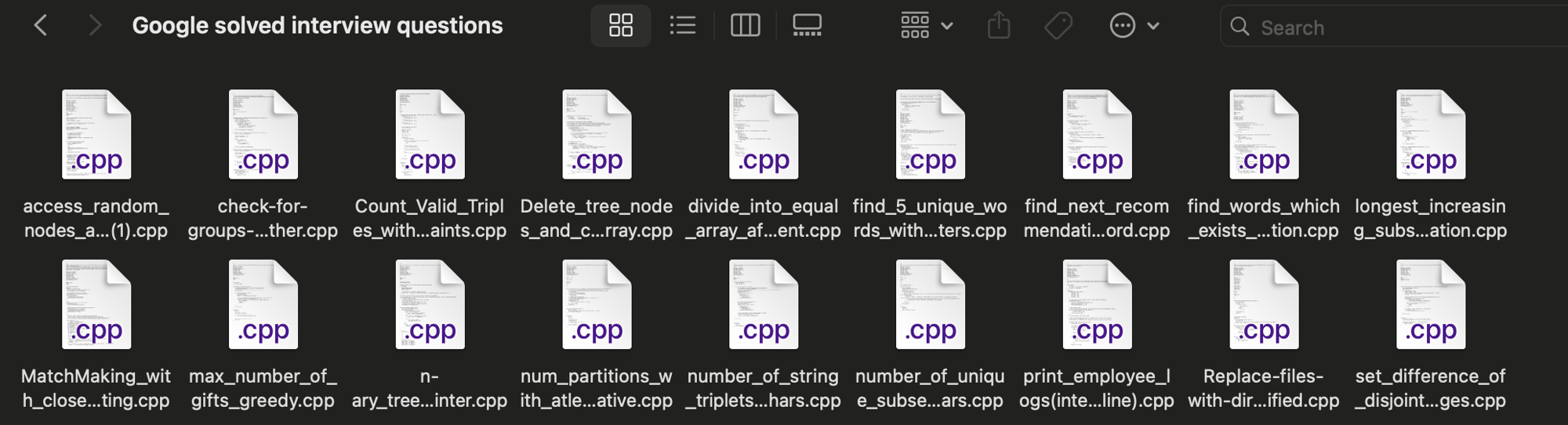Click the magnifying glass search icon
This screenshot has height=425, width=1568.
coord(1240,27)
